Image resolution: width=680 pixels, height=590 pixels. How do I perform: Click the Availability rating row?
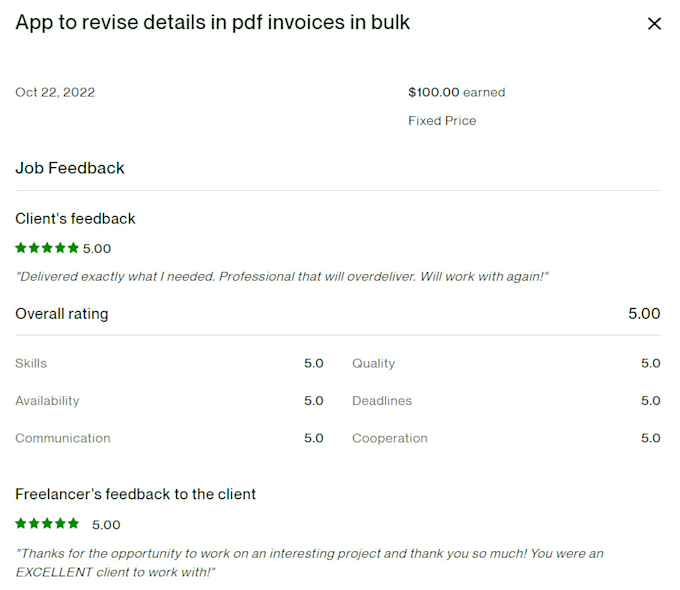(169, 401)
